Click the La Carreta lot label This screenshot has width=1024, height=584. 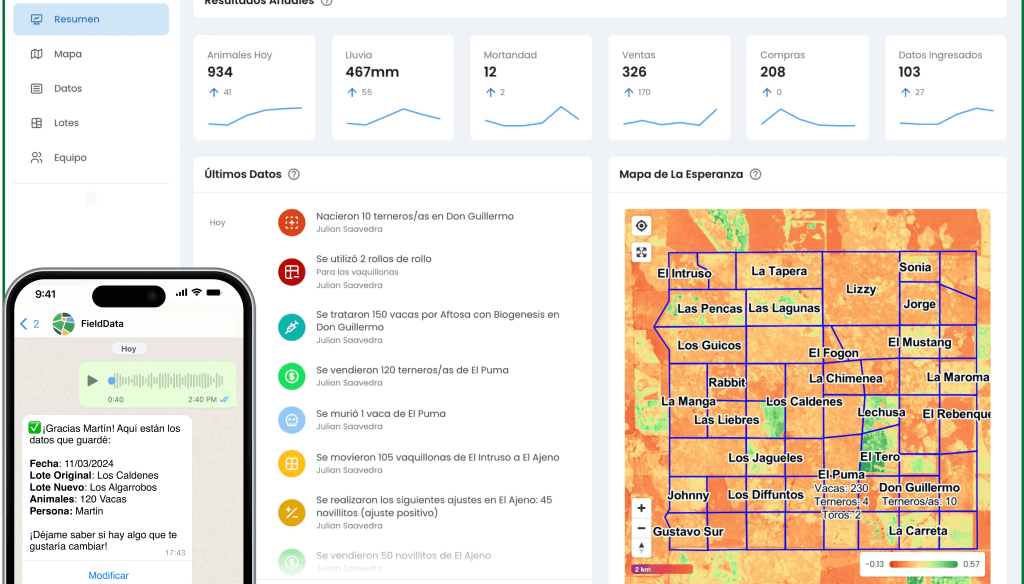pos(918,531)
